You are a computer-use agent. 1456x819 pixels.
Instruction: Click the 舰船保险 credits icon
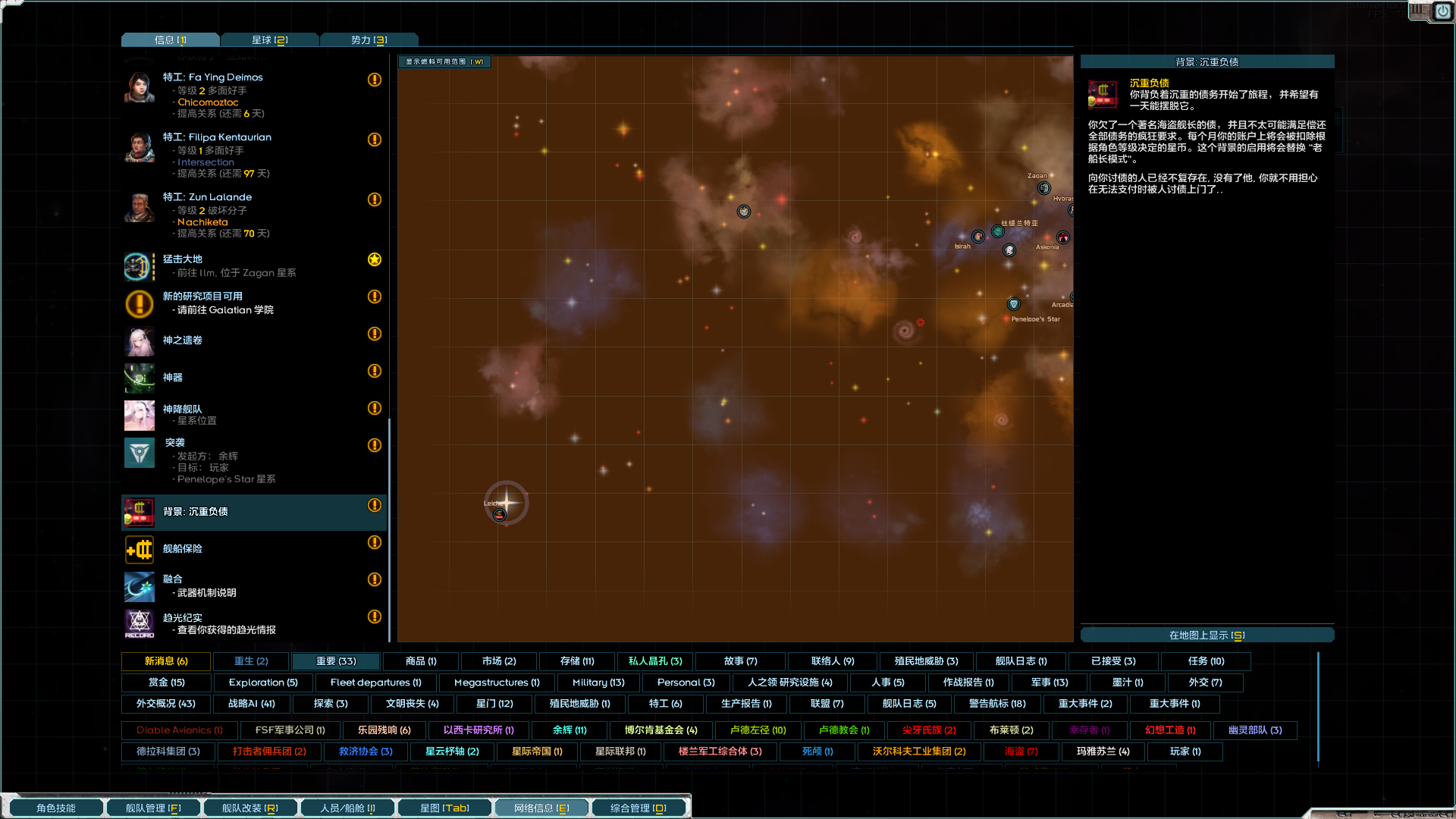pos(139,549)
